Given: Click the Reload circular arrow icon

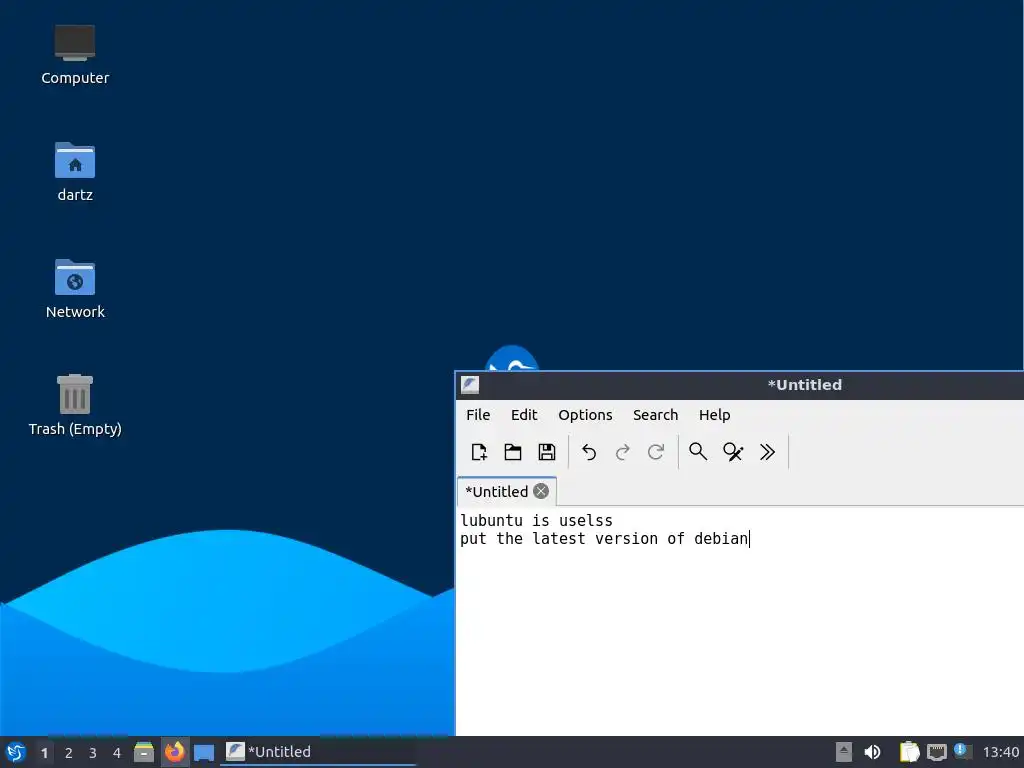Looking at the screenshot, I should (x=656, y=452).
